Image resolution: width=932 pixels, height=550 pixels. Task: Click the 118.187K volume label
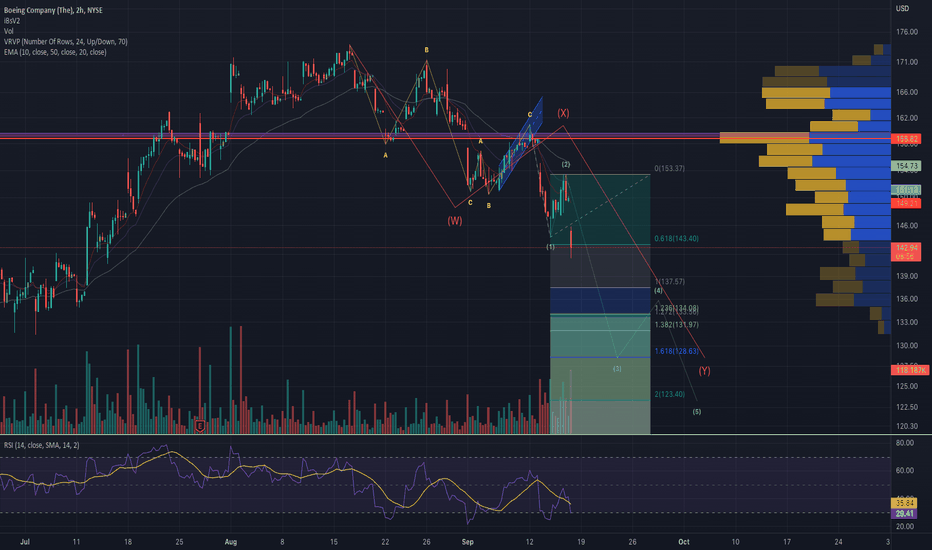point(910,370)
